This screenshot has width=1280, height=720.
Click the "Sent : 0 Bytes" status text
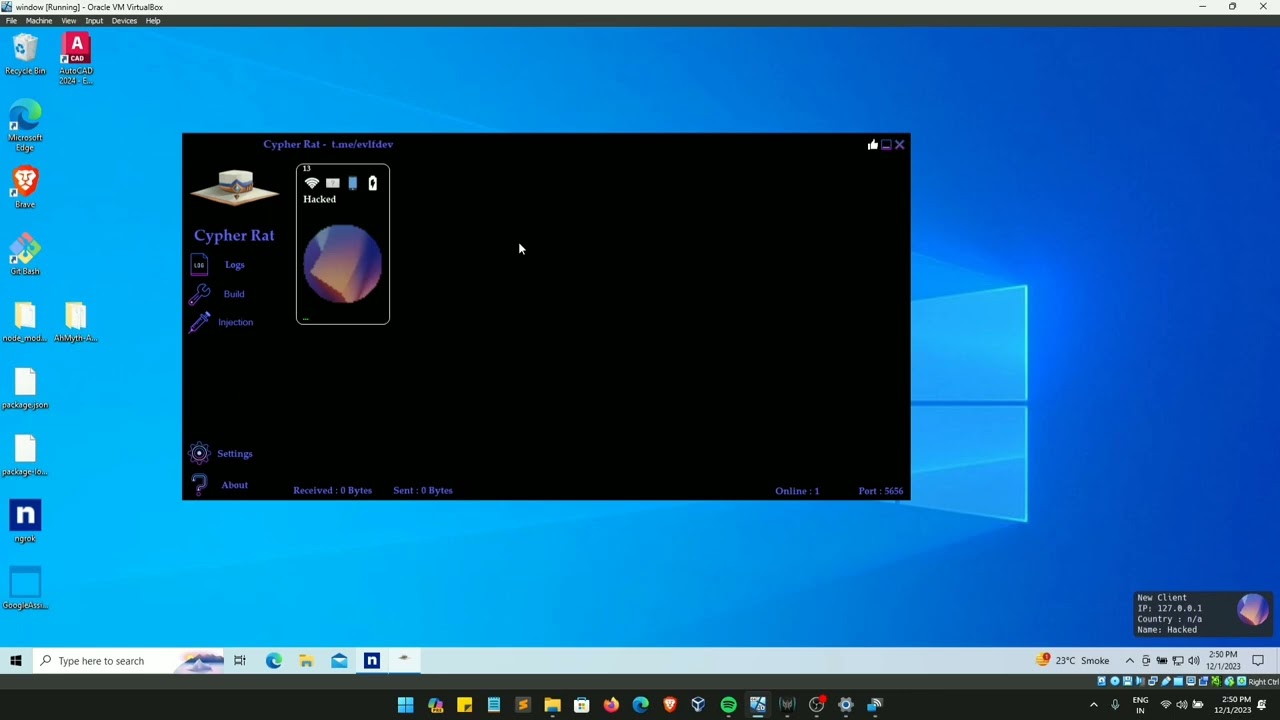point(423,491)
